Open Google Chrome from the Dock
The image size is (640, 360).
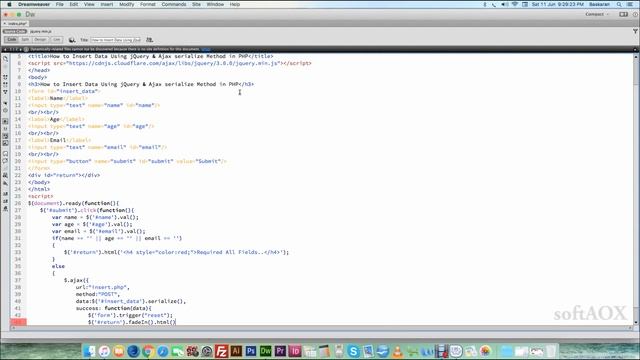click(148, 351)
